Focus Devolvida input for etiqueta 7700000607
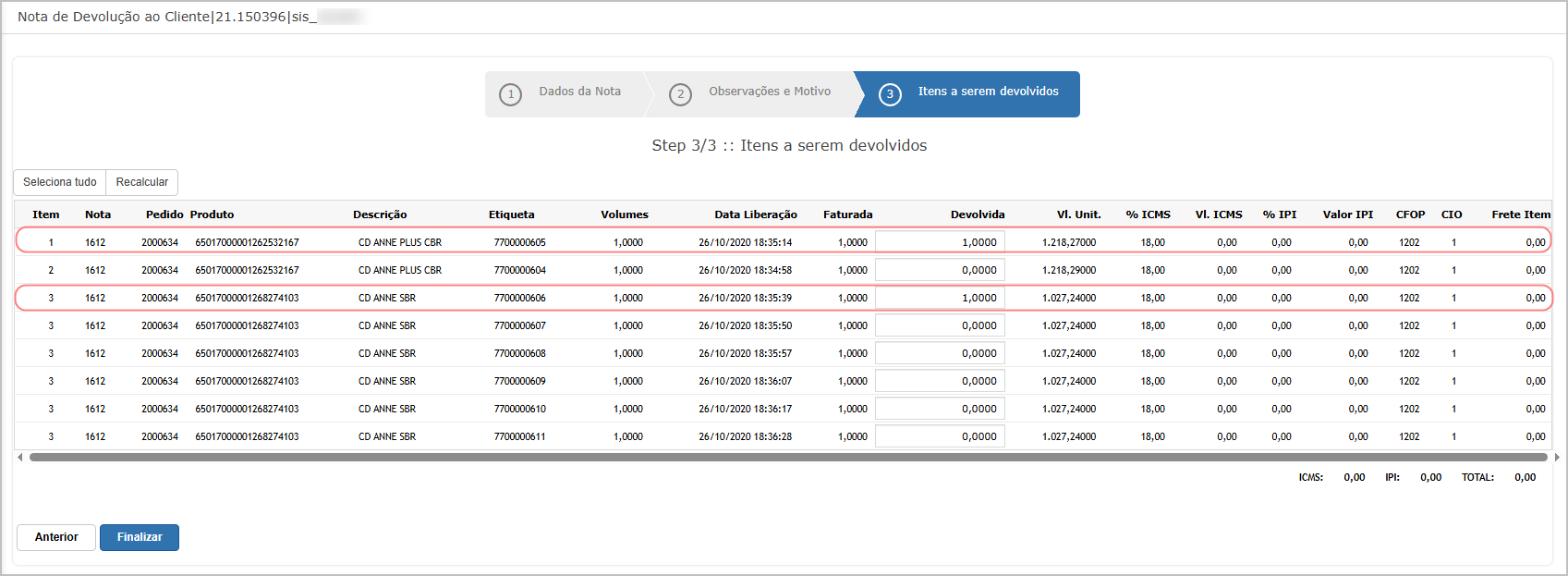 940,325
